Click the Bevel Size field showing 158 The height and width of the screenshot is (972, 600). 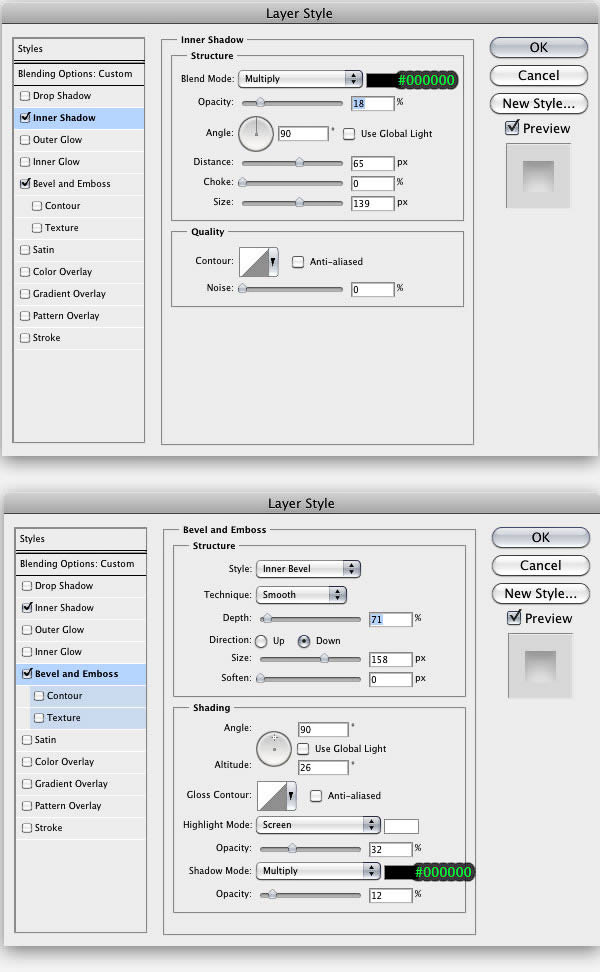coord(390,660)
